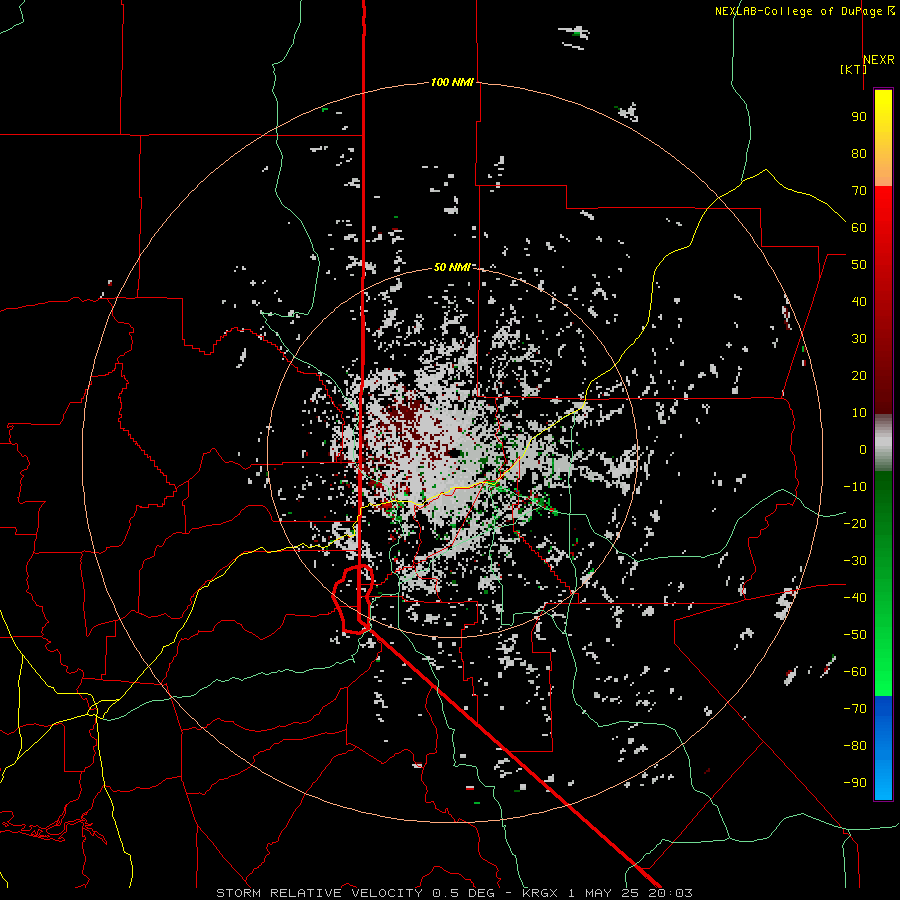Click the 0 value on the velocity scale
900x900 pixels.
(x=863, y=450)
